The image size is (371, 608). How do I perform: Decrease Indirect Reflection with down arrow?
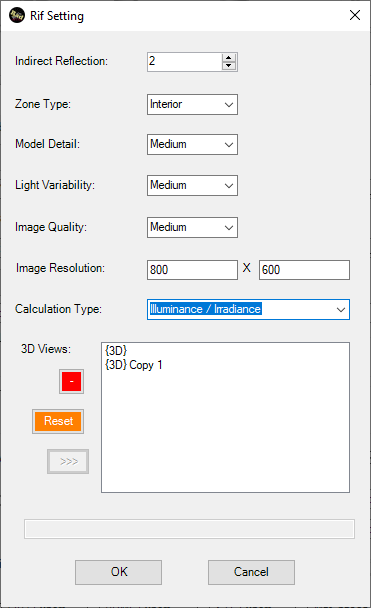[x=228, y=66]
